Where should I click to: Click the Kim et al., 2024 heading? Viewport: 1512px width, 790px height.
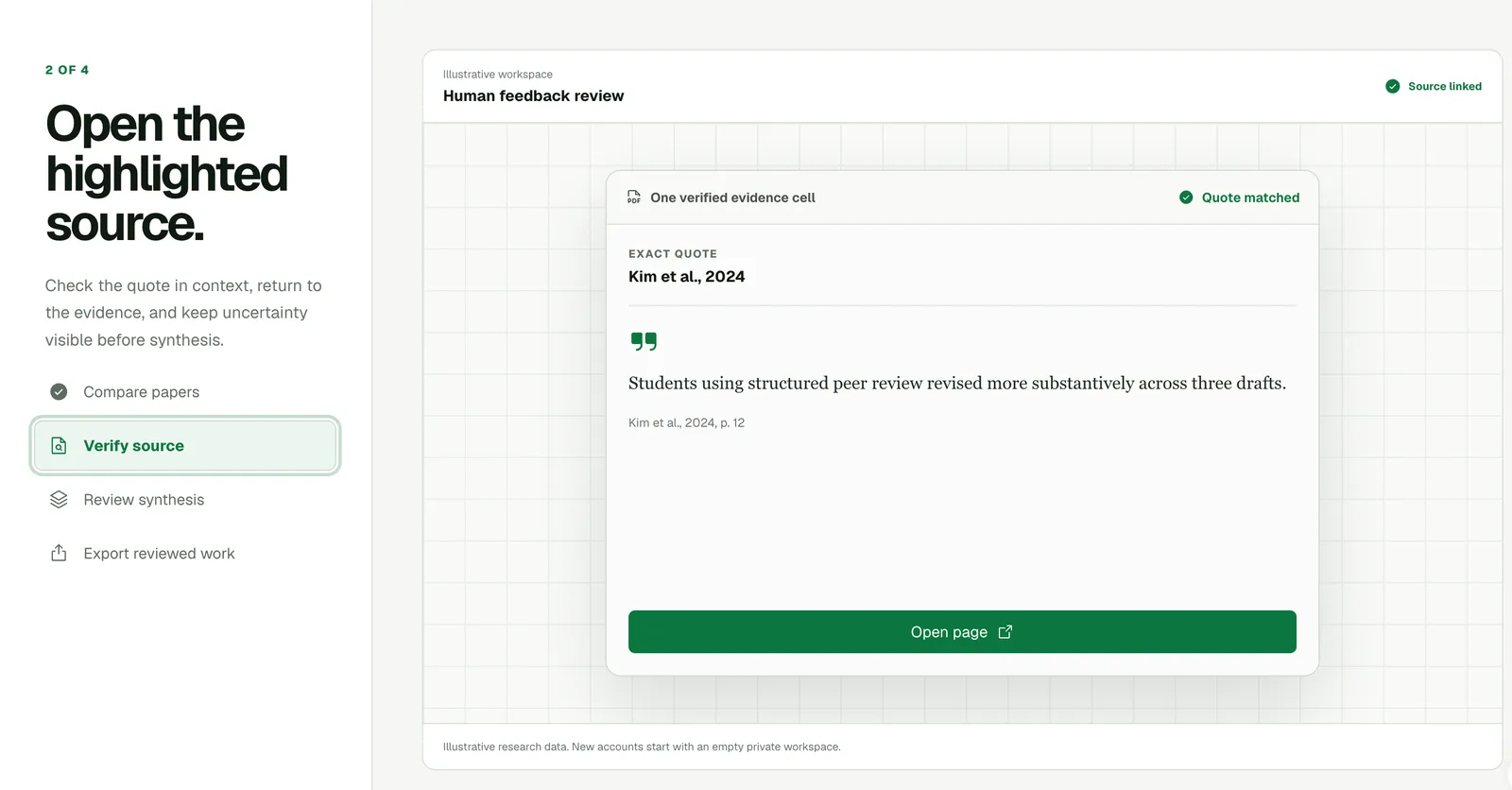pos(687,276)
